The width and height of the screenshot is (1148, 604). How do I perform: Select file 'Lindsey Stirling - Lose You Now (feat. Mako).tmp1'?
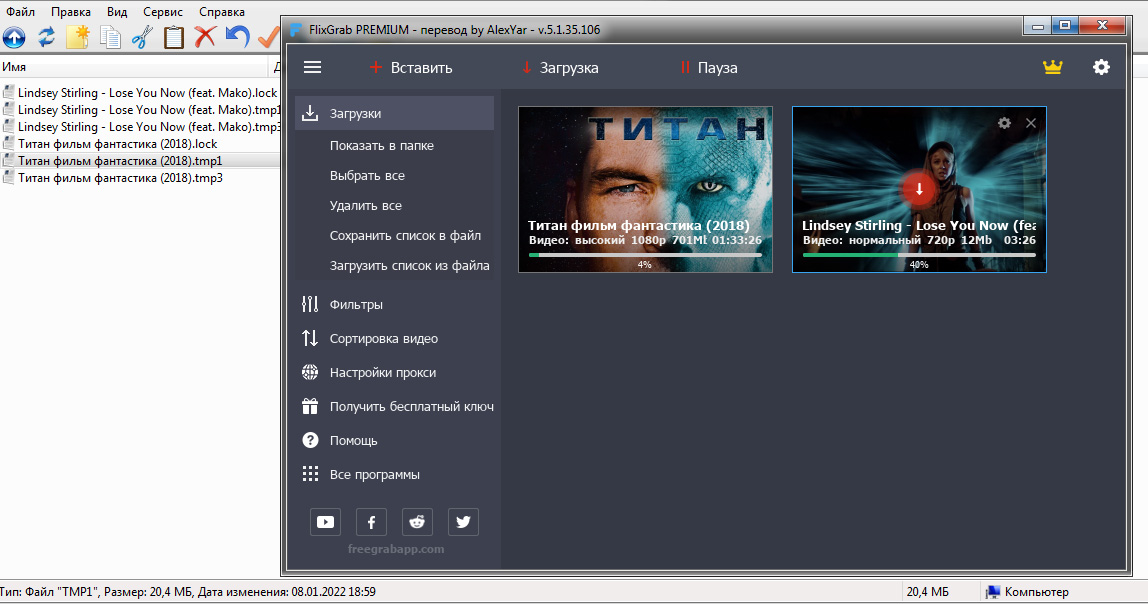point(141,110)
